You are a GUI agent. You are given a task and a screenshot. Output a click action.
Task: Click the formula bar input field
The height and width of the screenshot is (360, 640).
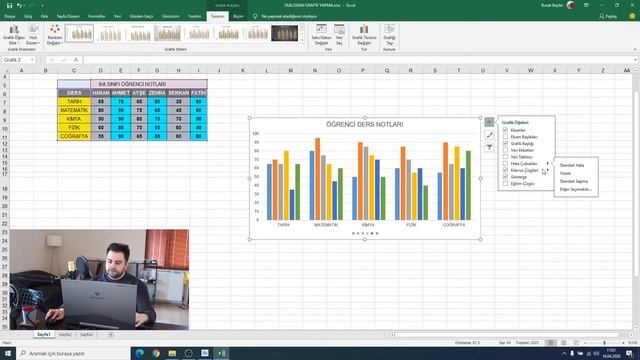point(359,60)
